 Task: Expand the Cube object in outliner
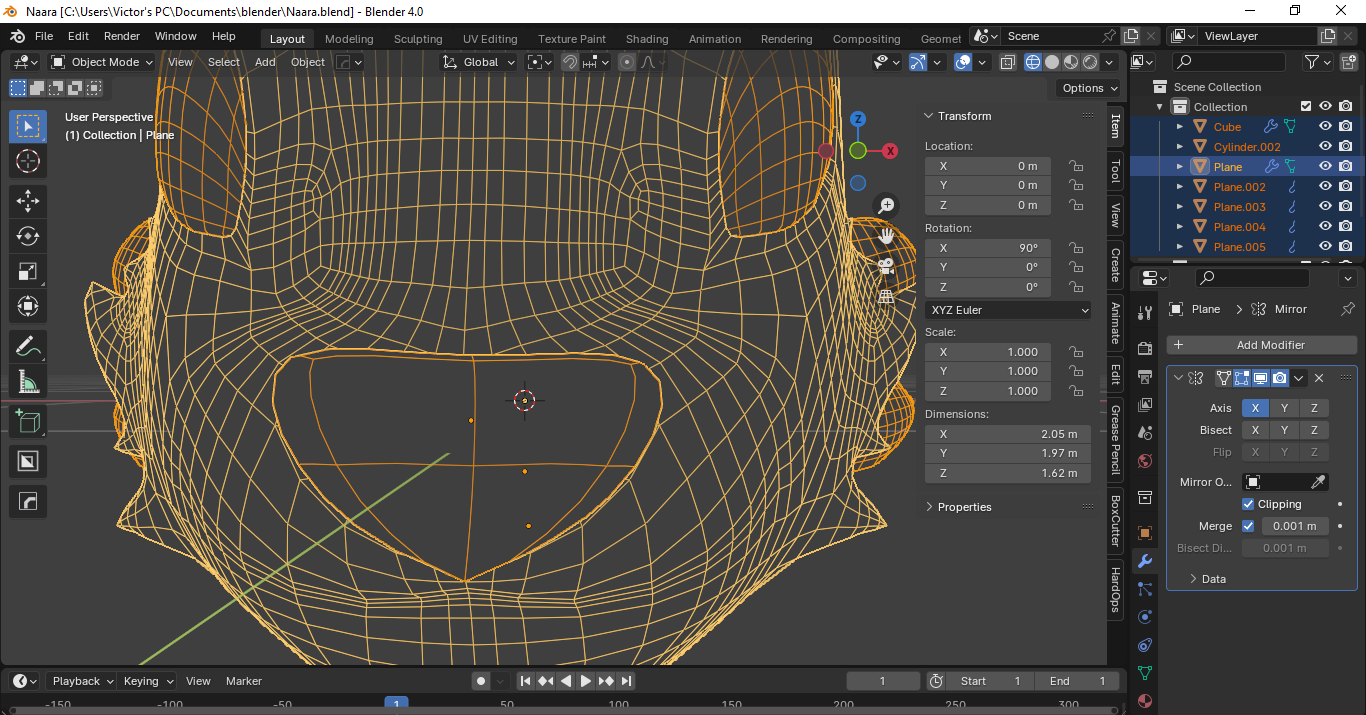coord(1180,127)
